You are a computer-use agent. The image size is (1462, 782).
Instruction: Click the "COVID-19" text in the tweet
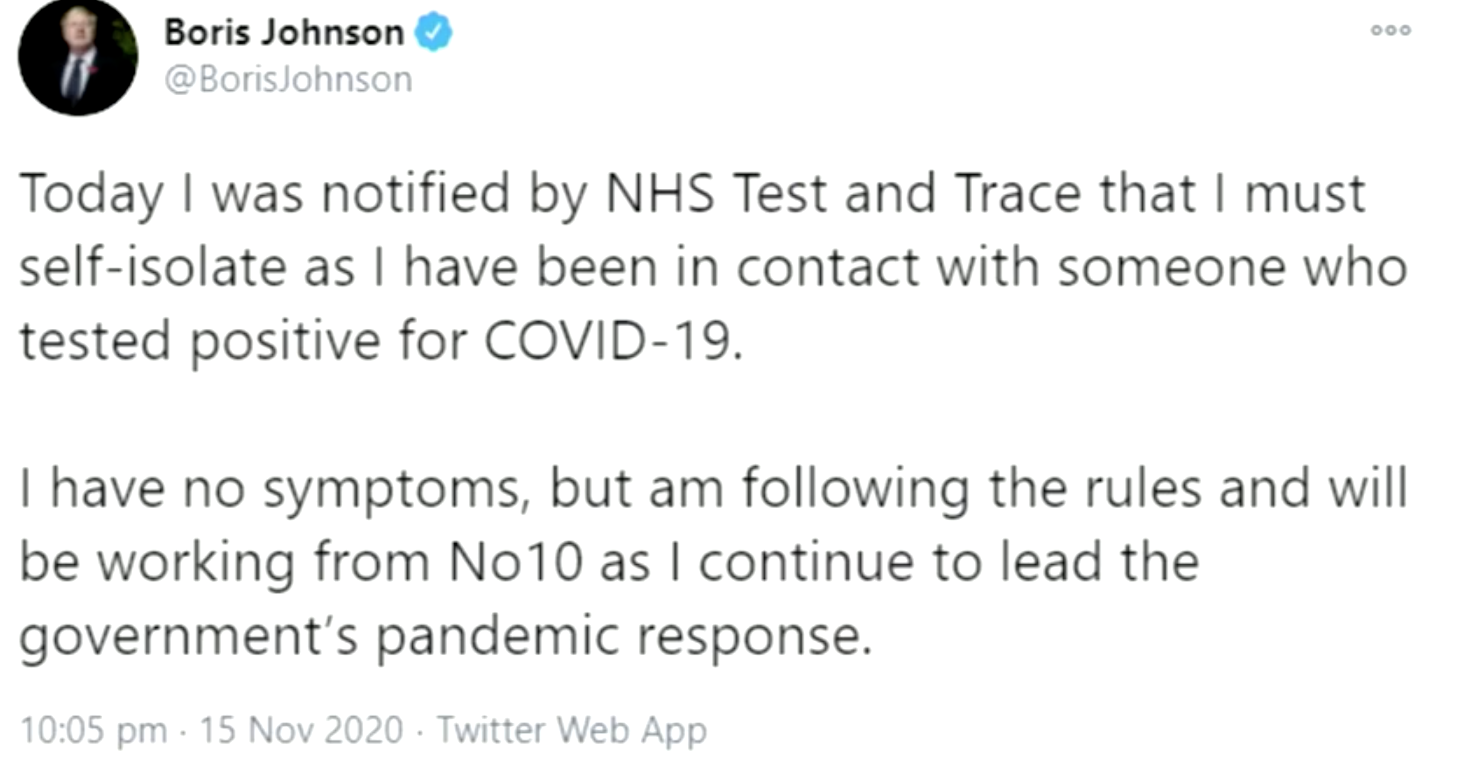point(612,340)
